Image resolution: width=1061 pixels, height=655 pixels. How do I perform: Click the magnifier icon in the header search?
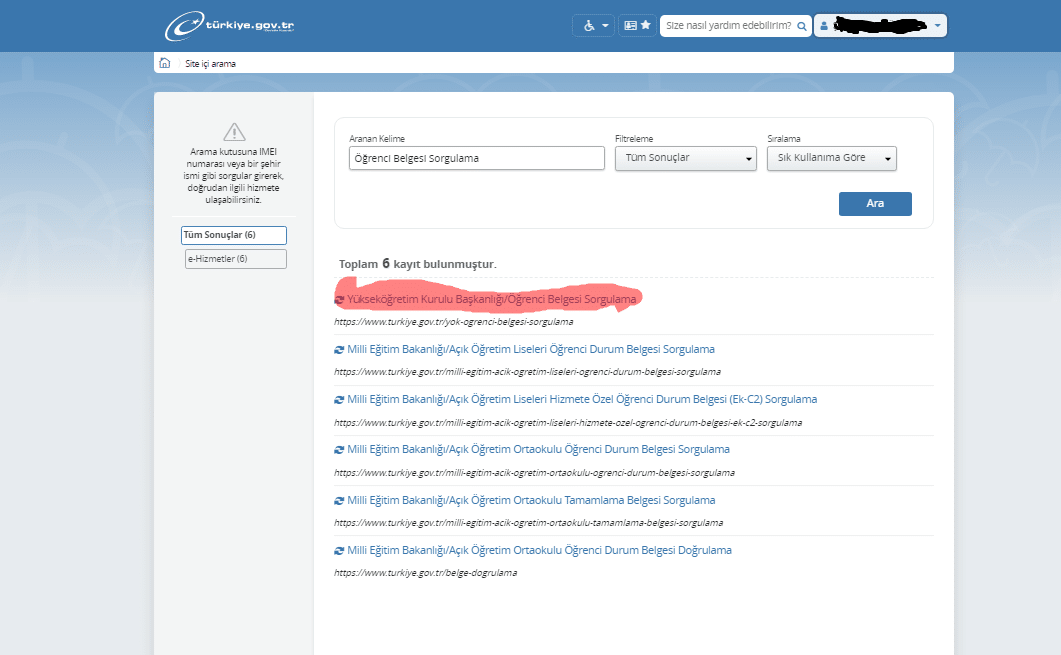pos(802,26)
